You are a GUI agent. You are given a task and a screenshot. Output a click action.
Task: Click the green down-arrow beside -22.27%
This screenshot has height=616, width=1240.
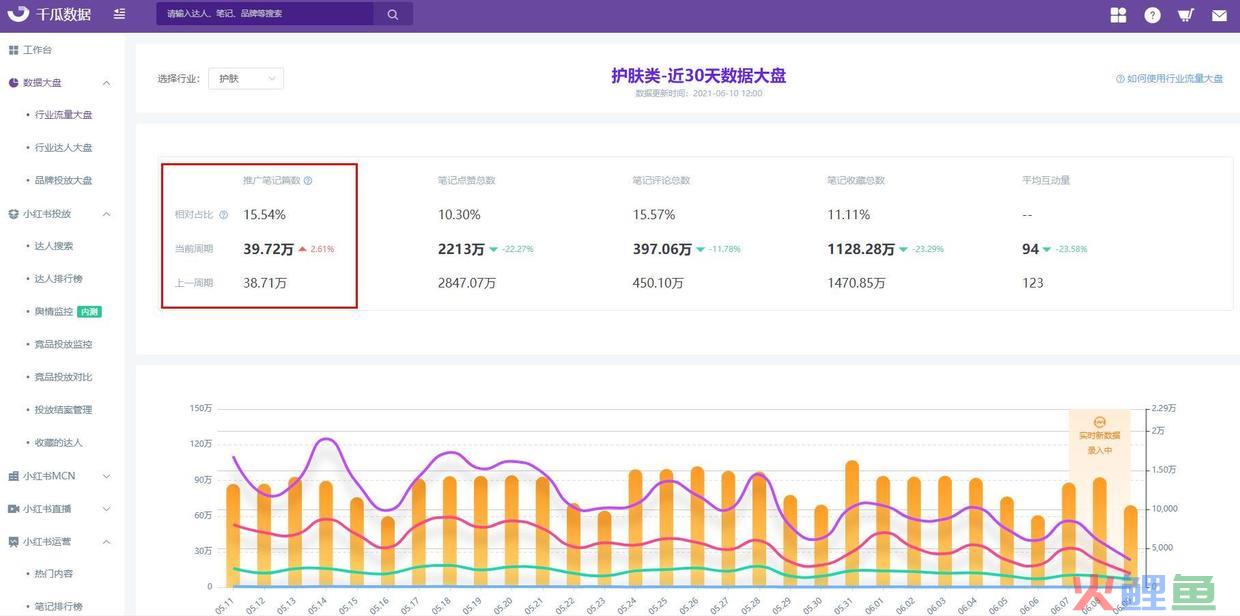[x=494, y=249]
